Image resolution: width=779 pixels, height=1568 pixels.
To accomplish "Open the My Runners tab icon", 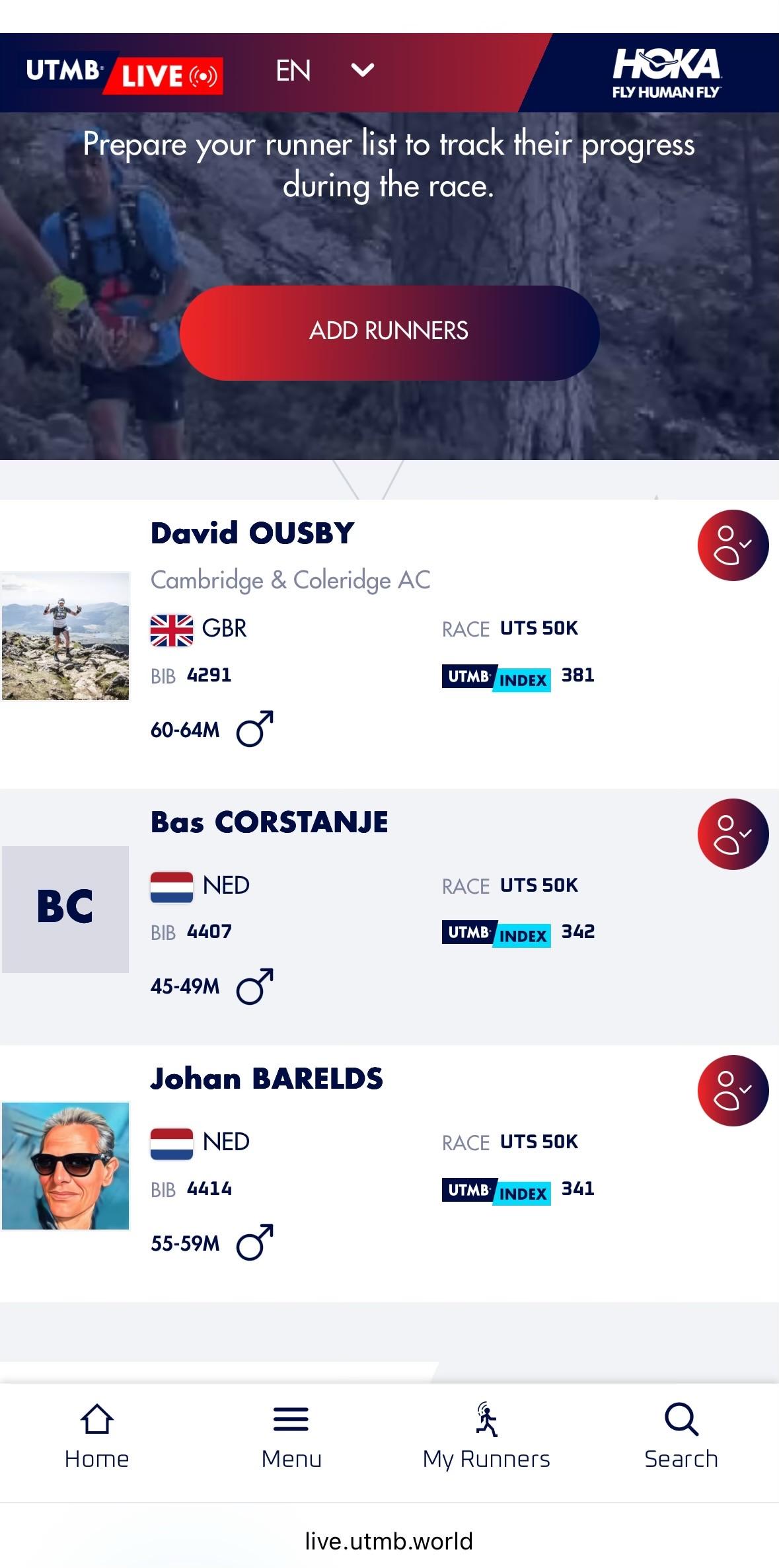I will coord(487,1420).
